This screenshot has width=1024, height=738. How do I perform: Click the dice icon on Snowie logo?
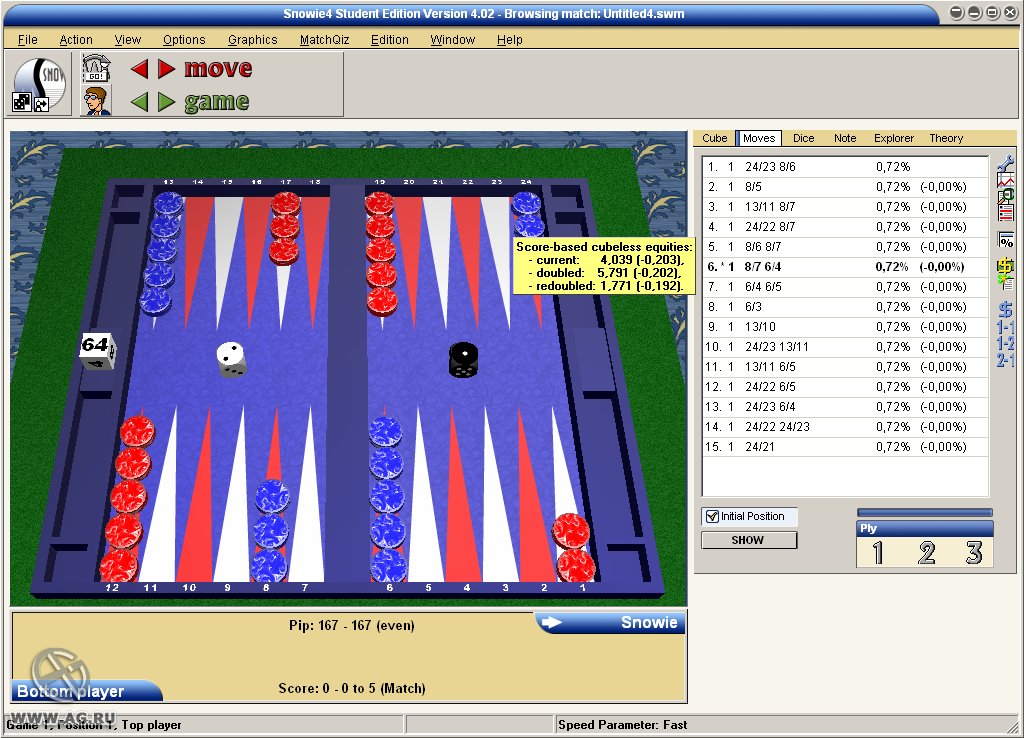(22, 103)
